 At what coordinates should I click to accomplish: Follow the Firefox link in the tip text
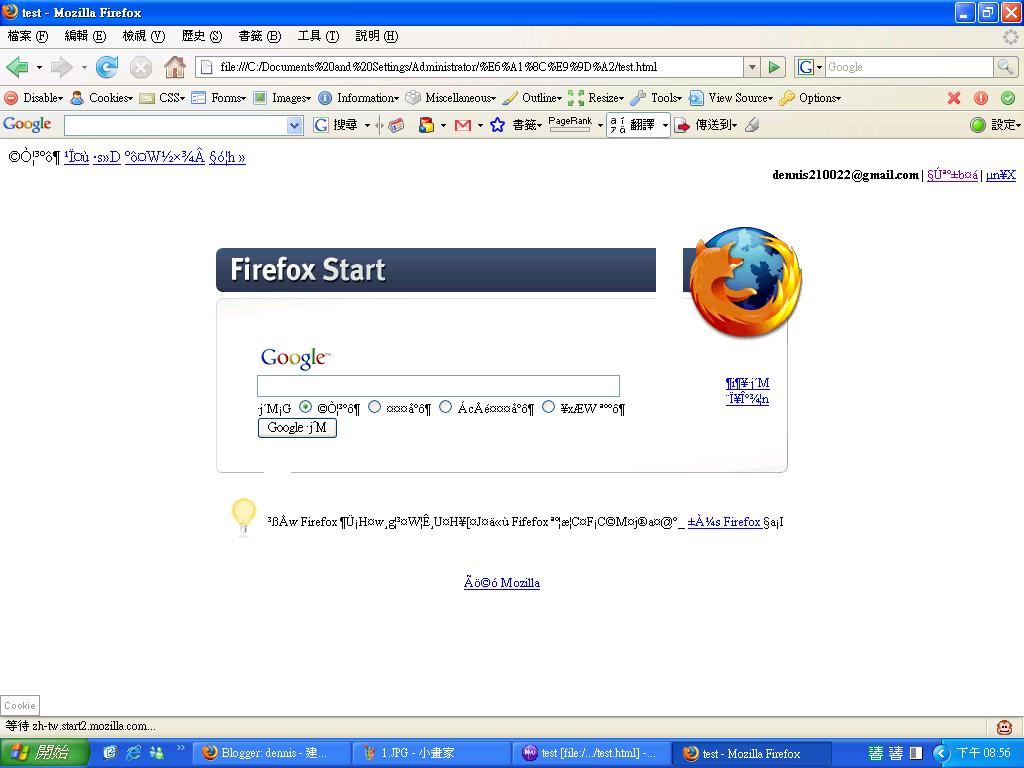point(724,522)
